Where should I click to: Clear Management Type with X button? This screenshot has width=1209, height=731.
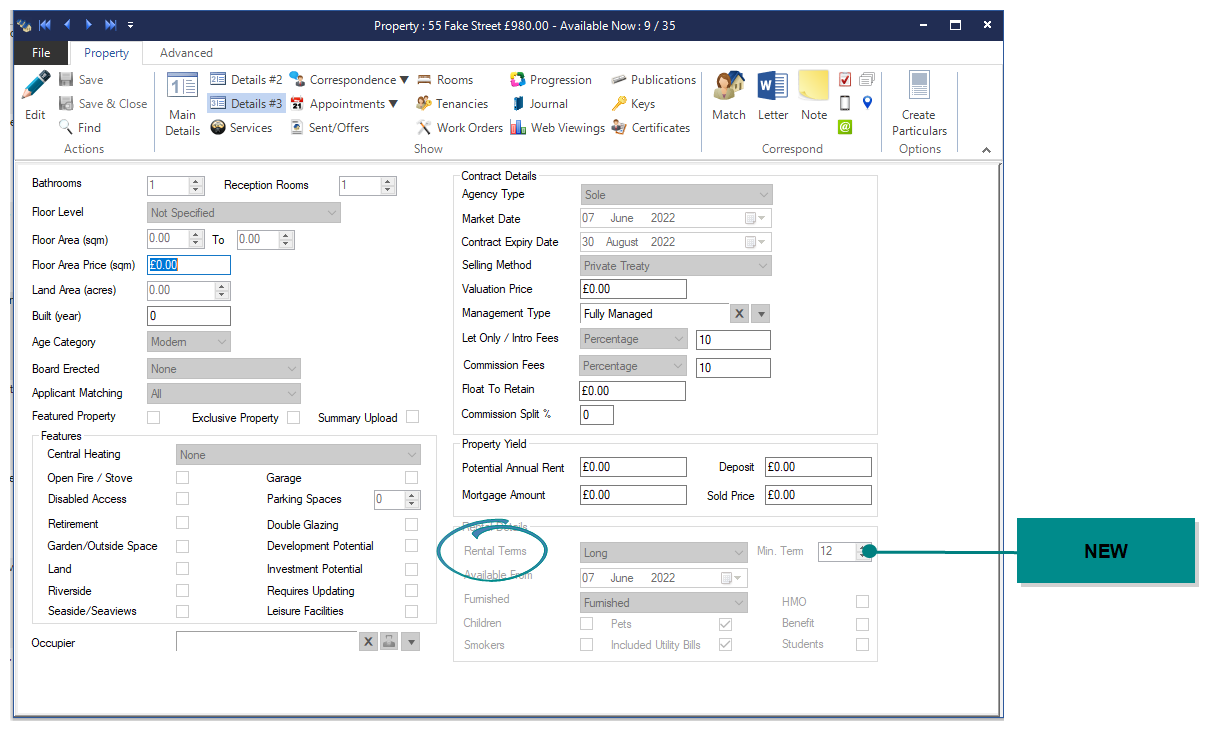[x=739, y=314]
